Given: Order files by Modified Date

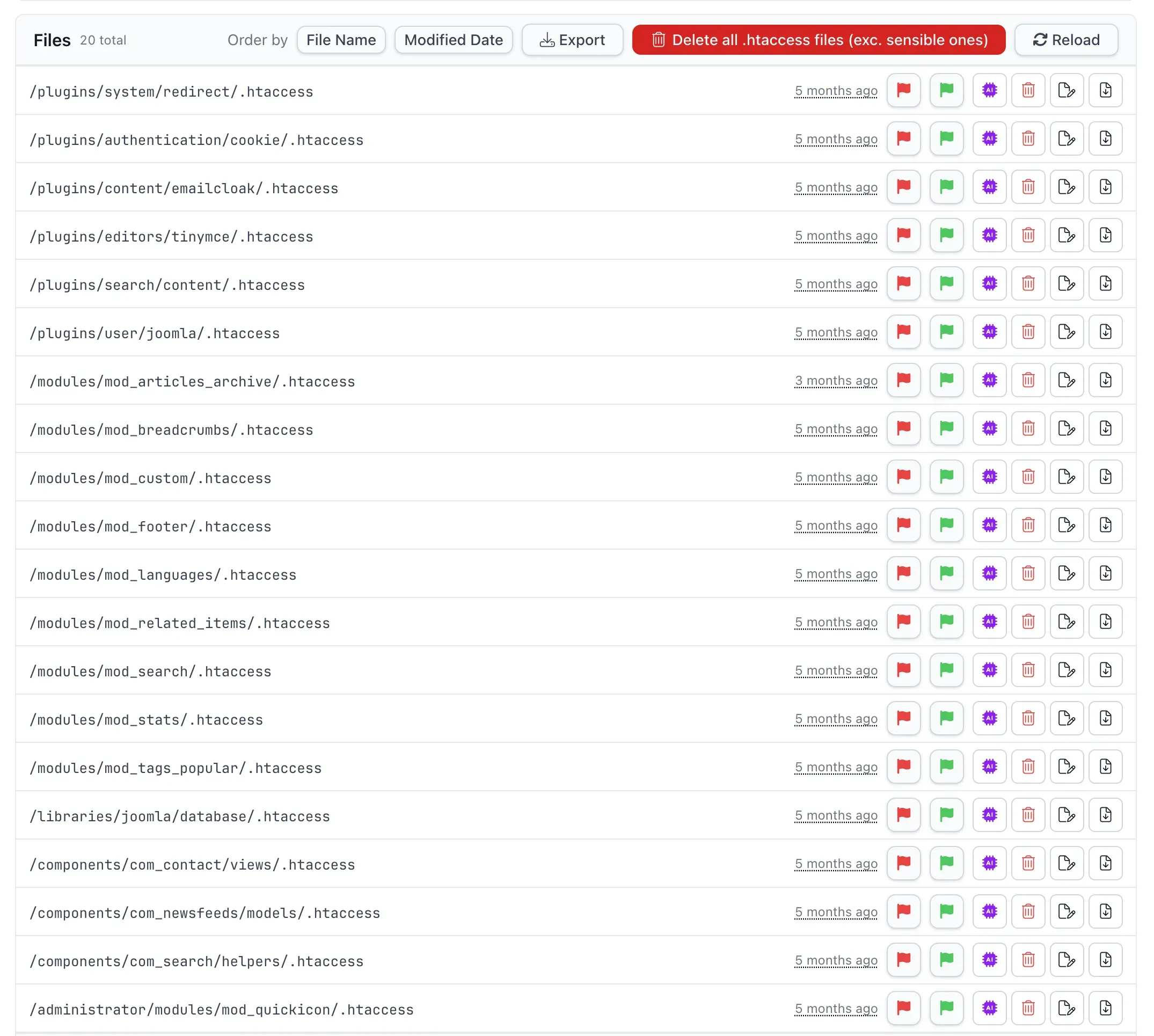Looking at the screenshot, I should pyautogui.click(x=454, y=40).
